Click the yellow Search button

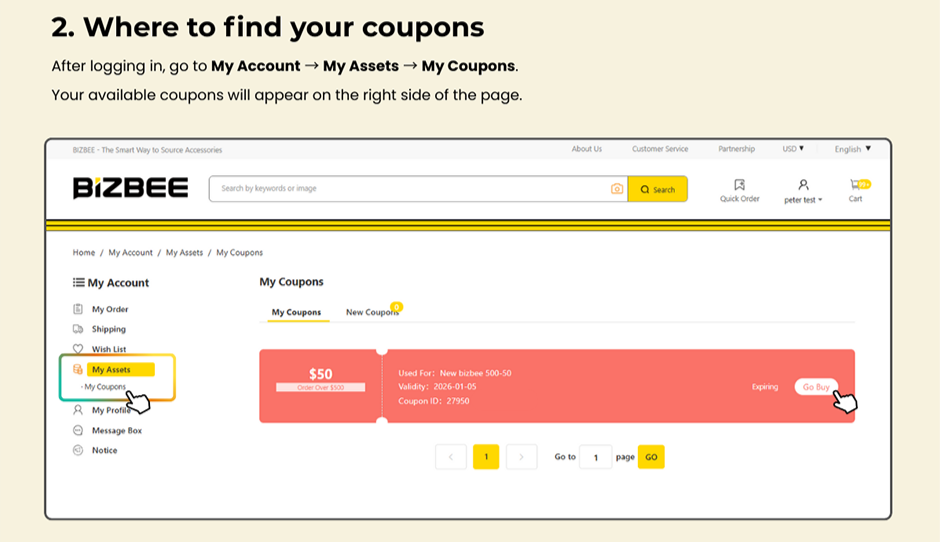(x=657, y=189)
